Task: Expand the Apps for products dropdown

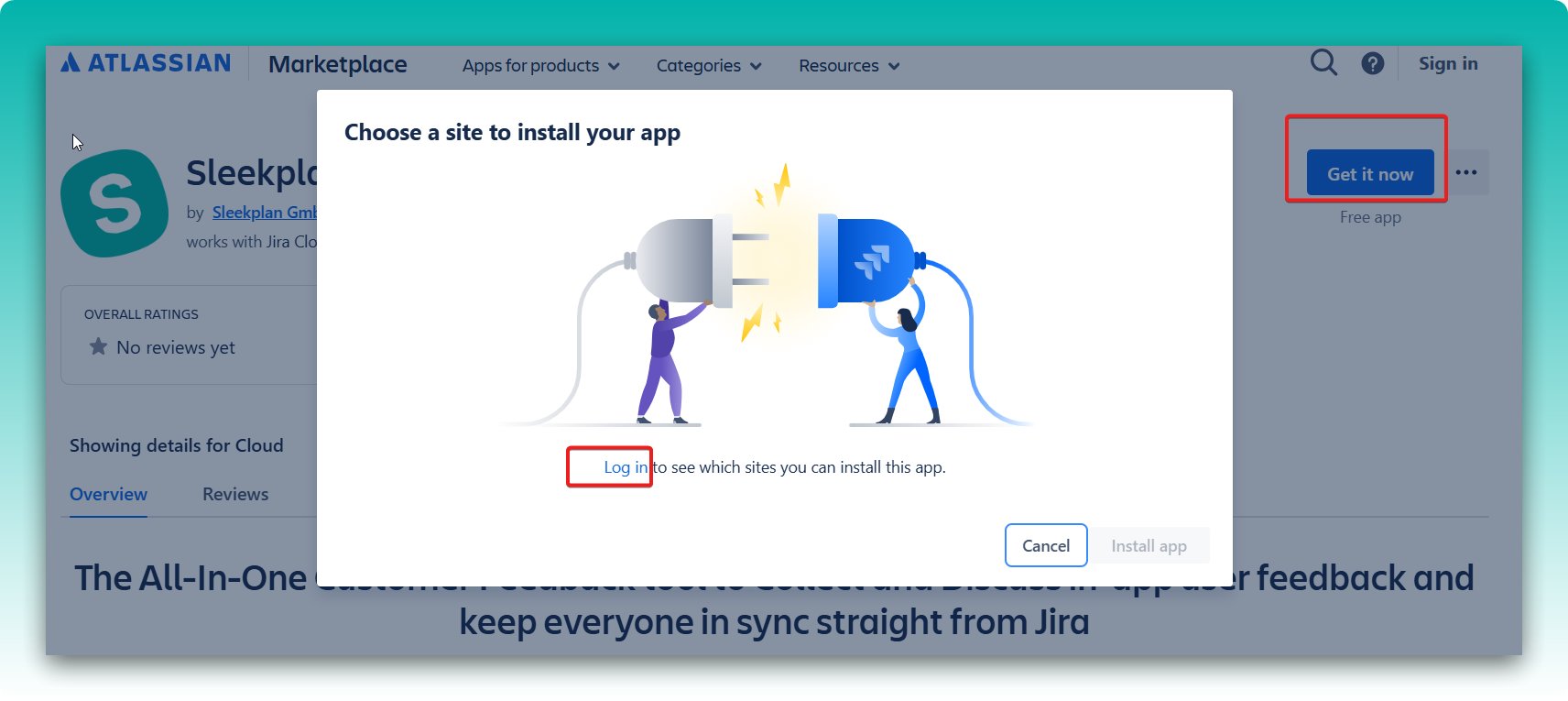Action: [x=541, y=66]
